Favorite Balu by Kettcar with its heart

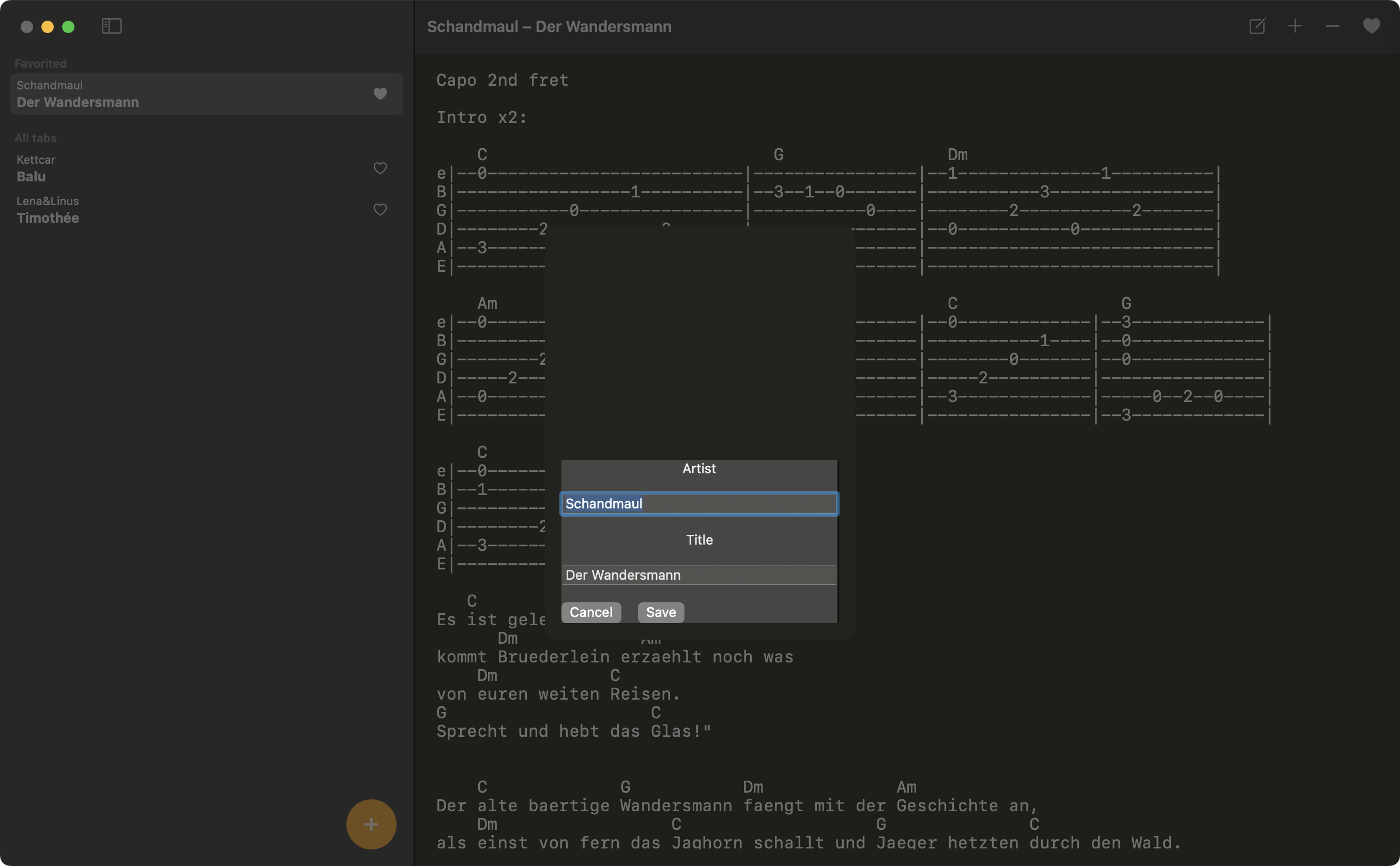[x=380, y=168]
